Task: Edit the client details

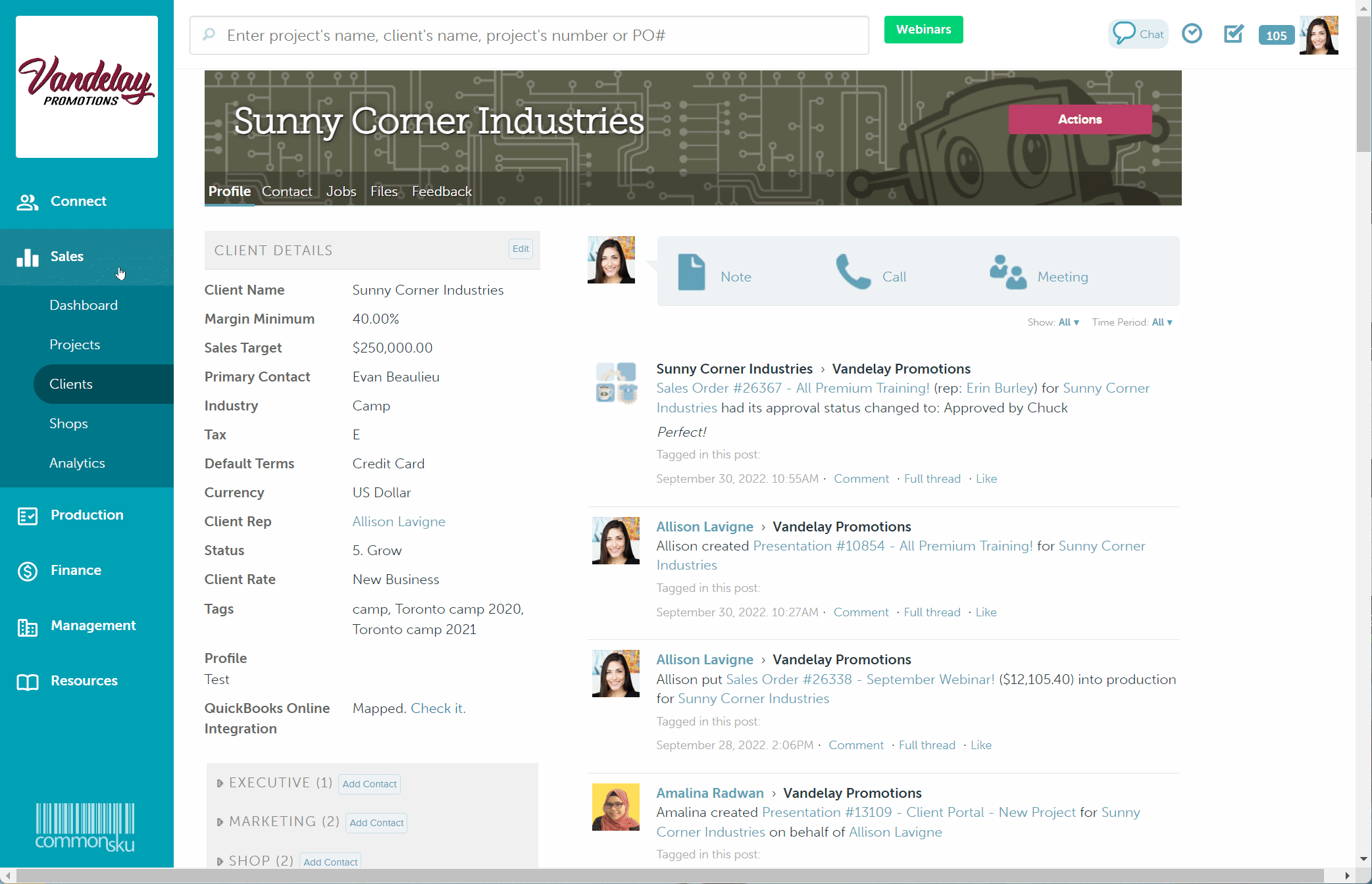Action: [521, 249]
